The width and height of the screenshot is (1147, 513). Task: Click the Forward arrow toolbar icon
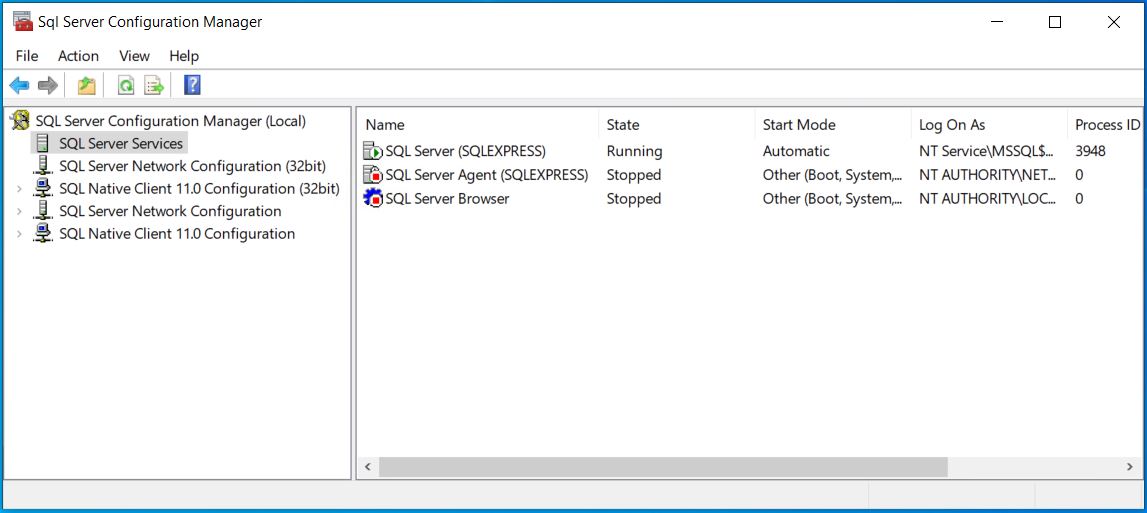tap(48, 86)
